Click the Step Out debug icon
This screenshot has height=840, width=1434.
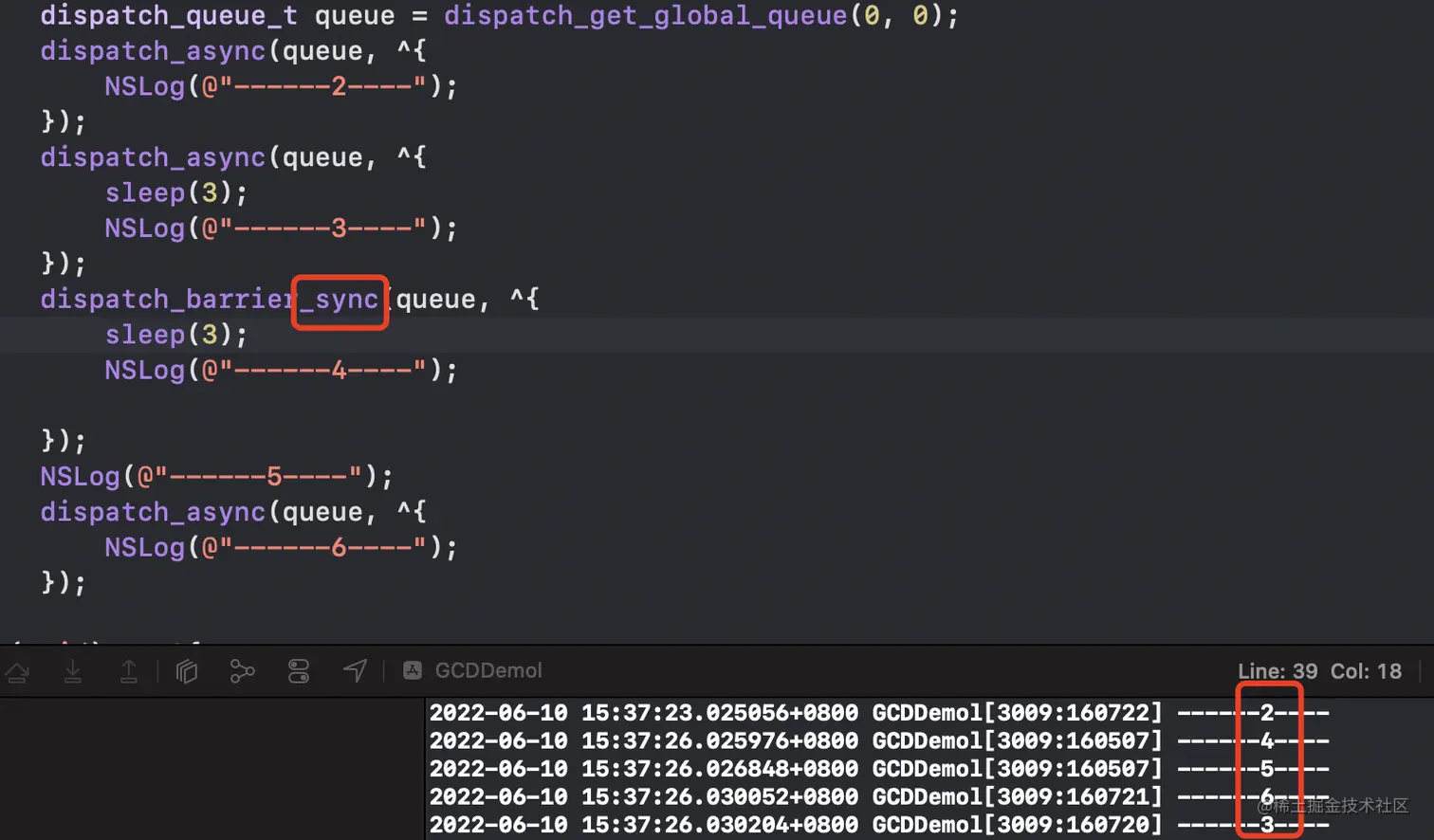coord(128,671)
